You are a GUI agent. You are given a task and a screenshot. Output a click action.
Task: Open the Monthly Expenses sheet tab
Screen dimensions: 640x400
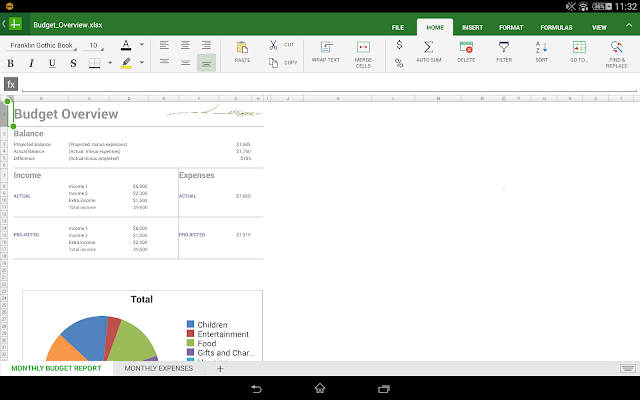[158, 369]
